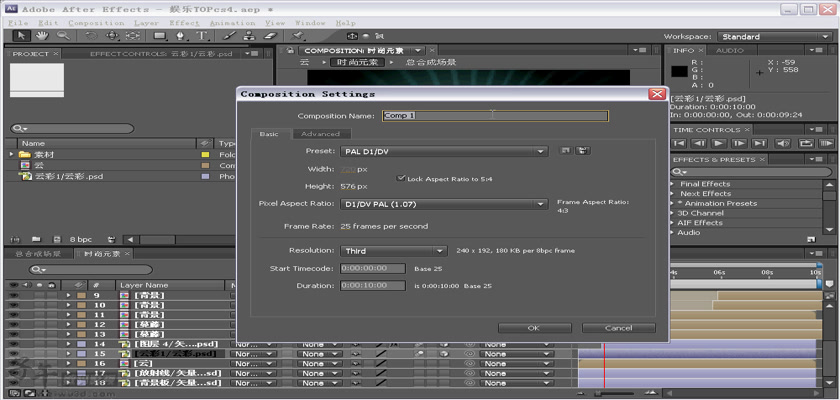Screen dimensions: 840x400
Task: Click OK in Composition Settings
Action: pyautogui.click(x=534, y=328)
